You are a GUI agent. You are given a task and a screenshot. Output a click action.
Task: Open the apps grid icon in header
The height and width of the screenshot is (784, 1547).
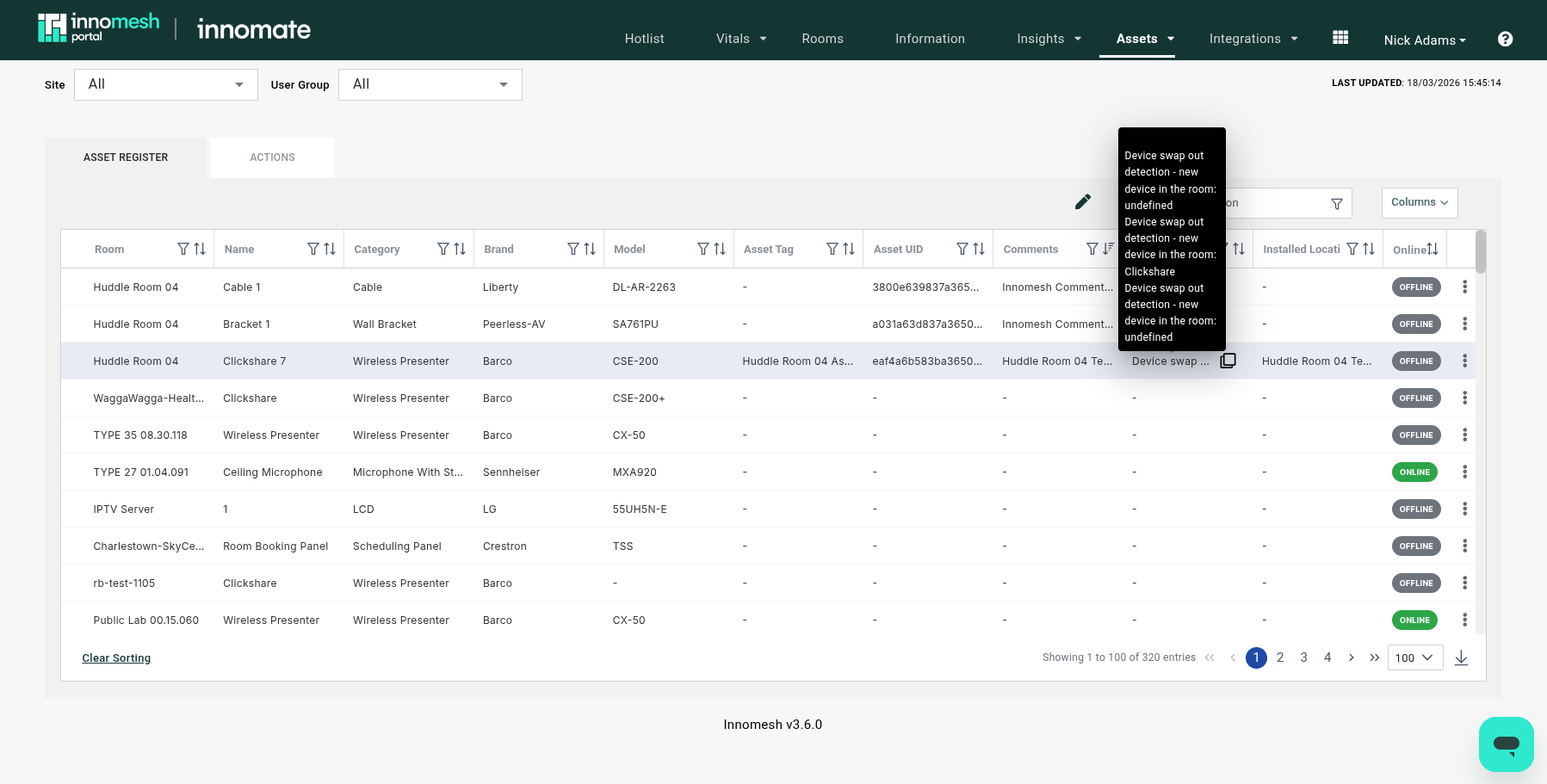1340,38
